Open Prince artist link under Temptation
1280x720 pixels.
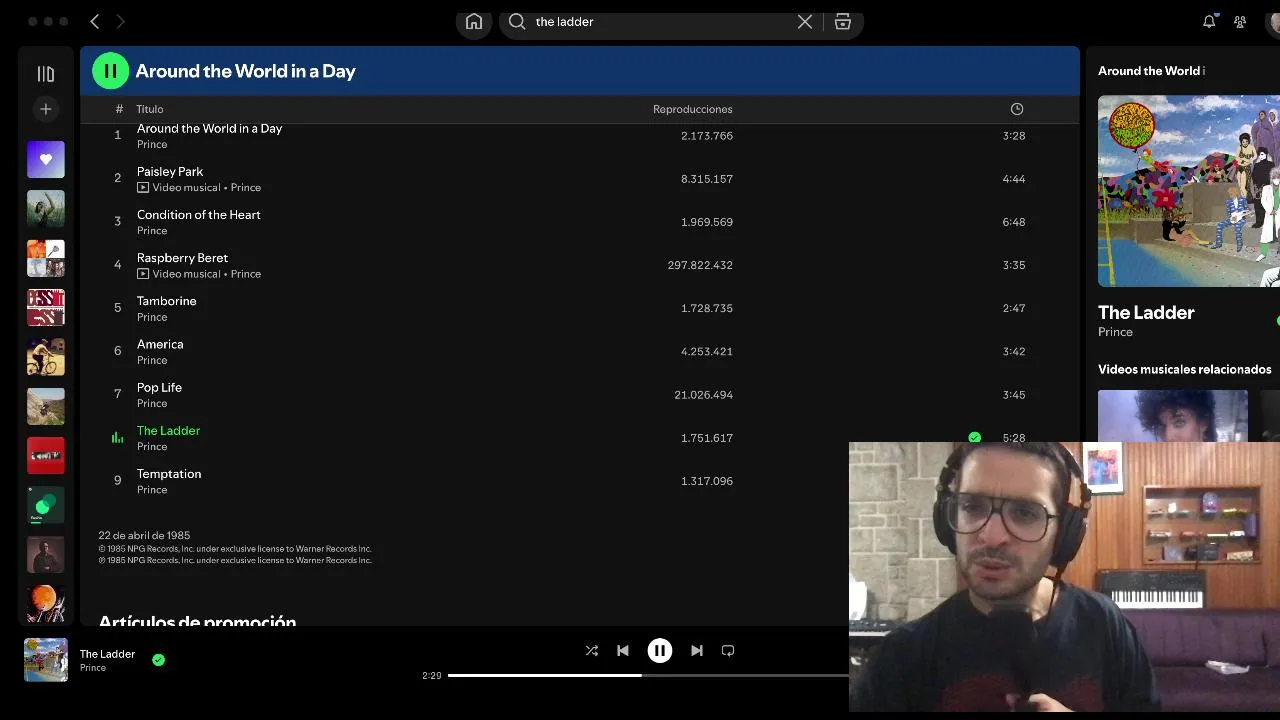[x=152, y=490]
